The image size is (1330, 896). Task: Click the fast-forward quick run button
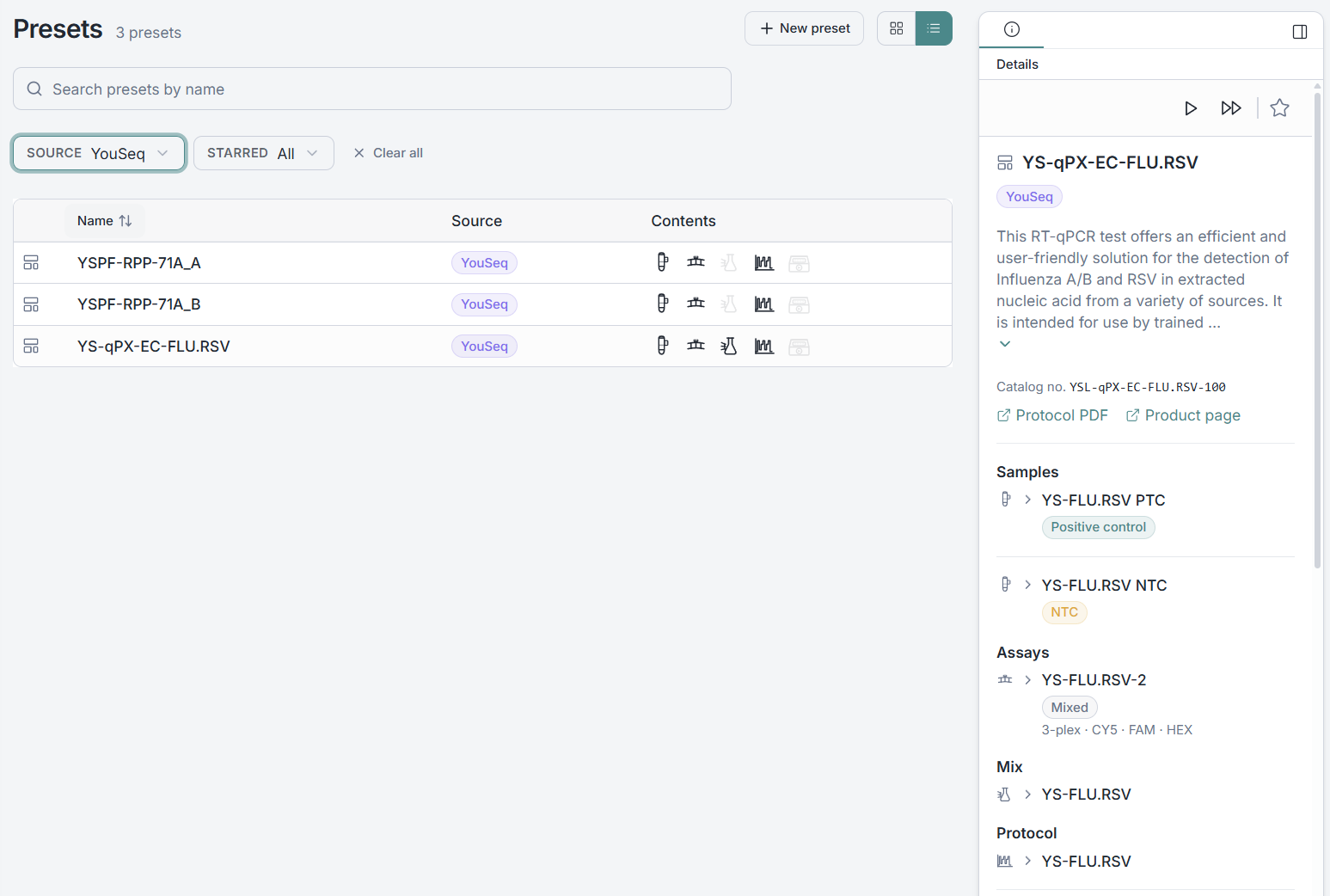point(1231,108)
